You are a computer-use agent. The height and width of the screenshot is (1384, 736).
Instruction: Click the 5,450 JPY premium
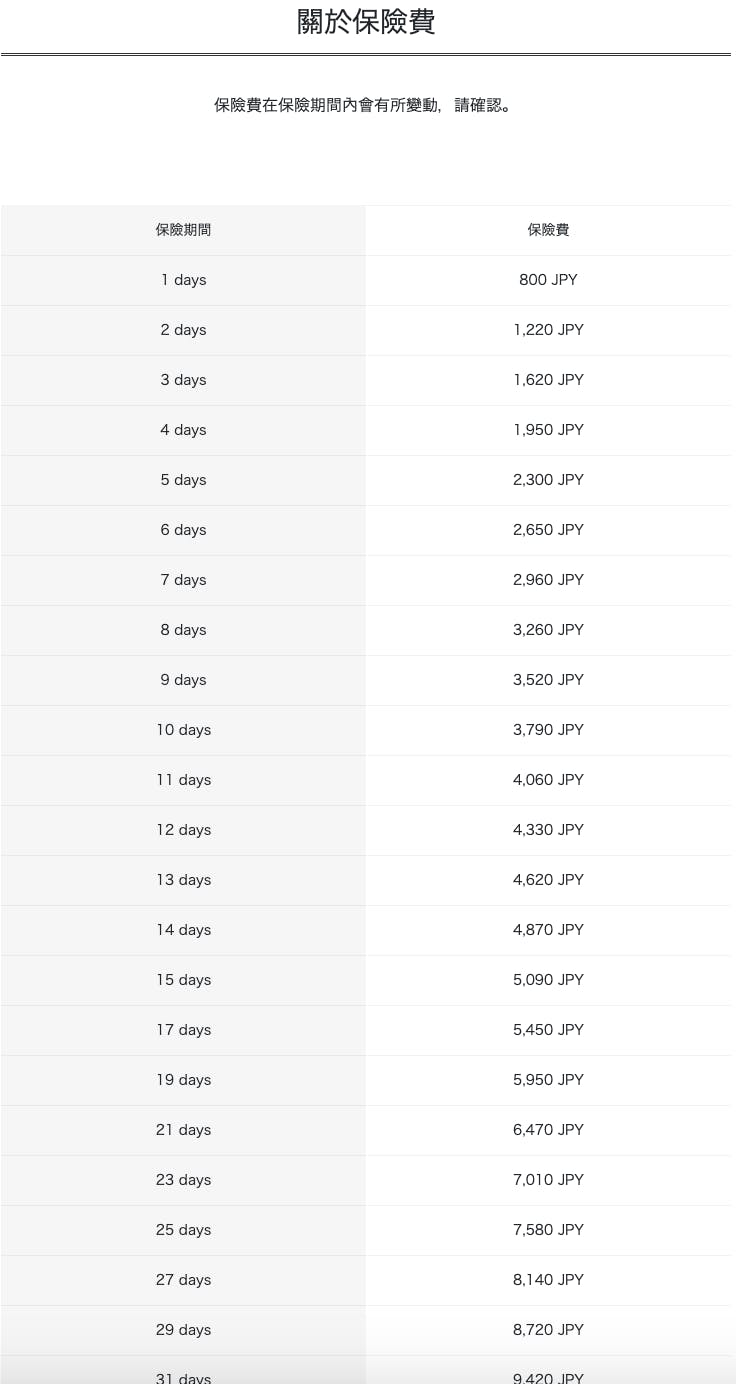tap(548, 1030)
